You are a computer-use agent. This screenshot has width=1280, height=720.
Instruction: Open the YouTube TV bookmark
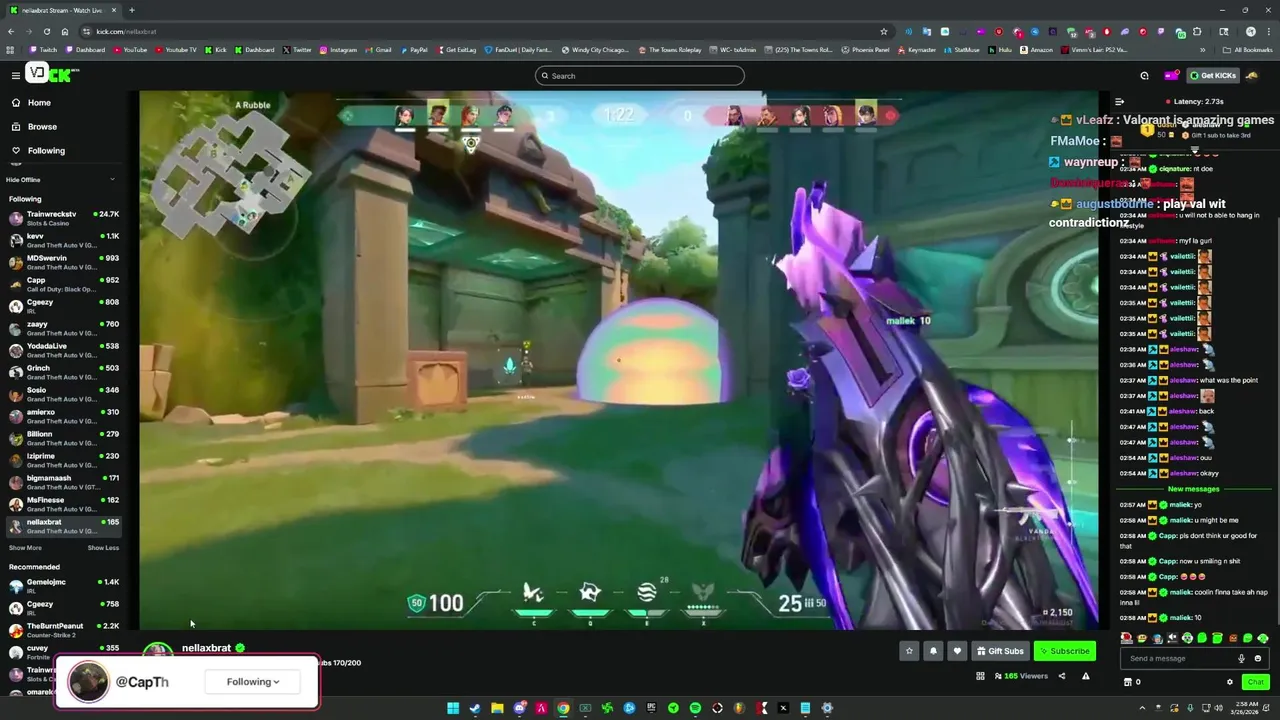click(175, 49)
